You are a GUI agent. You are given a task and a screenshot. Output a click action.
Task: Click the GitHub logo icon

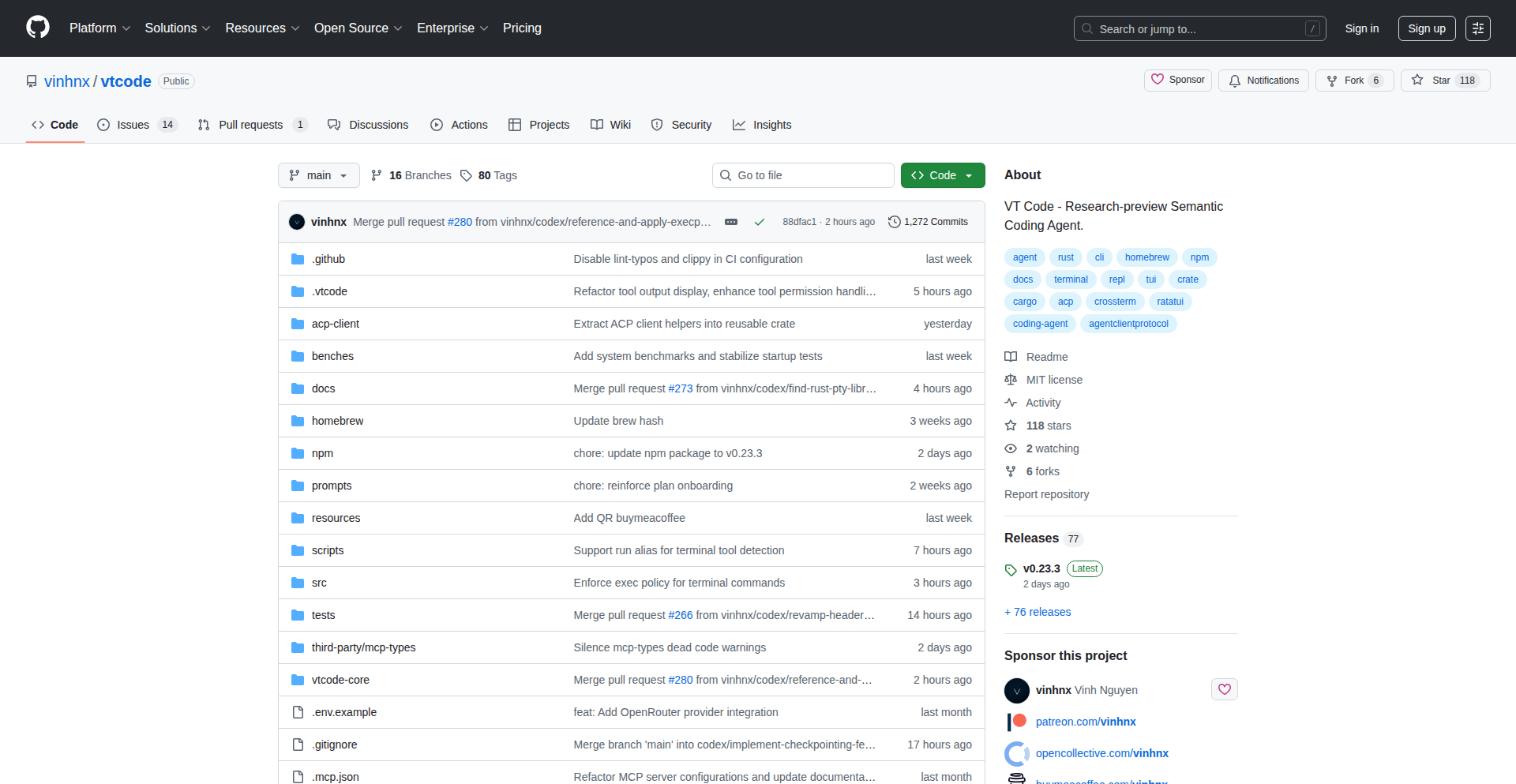pyautogui.click(x=38, y=28)
